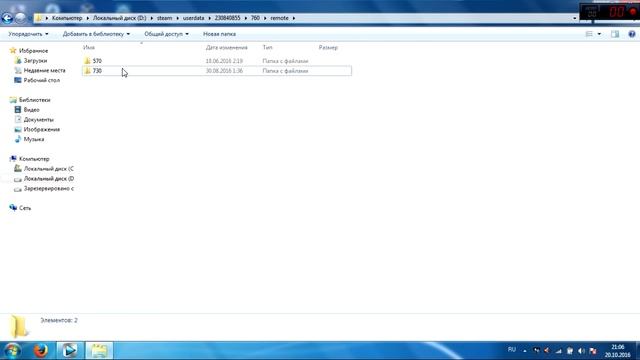This screenshot has width=640, height=360.
Task: Open the address bar history dropdown arrow
Action: [574, 18]
